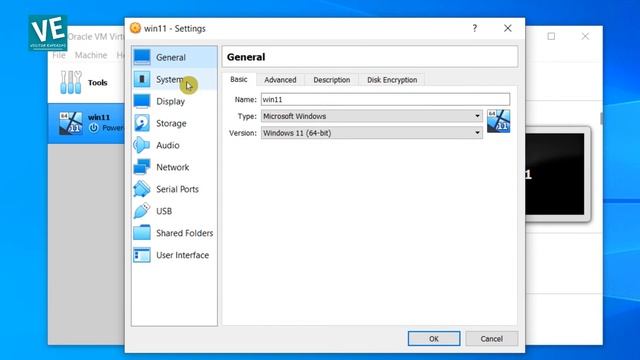
Task: Select the User Interface label
Action: coord(182,255)
